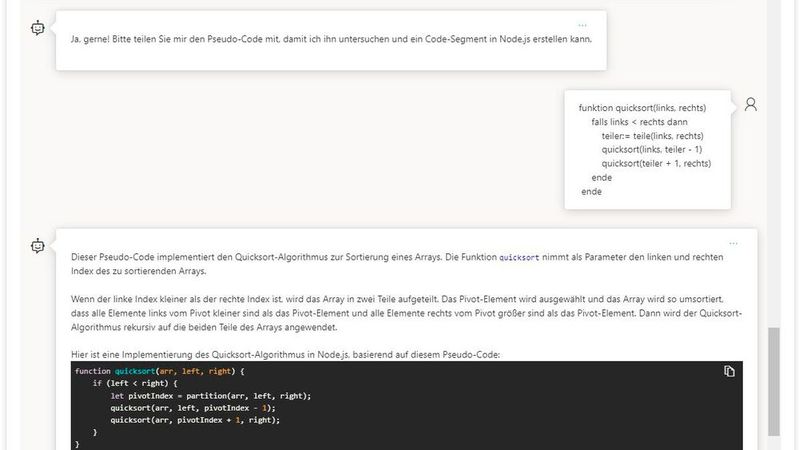The image size is (799, 450).
Task: Click the bot avatar beside the first reply
Action: (x=38, y=29)
